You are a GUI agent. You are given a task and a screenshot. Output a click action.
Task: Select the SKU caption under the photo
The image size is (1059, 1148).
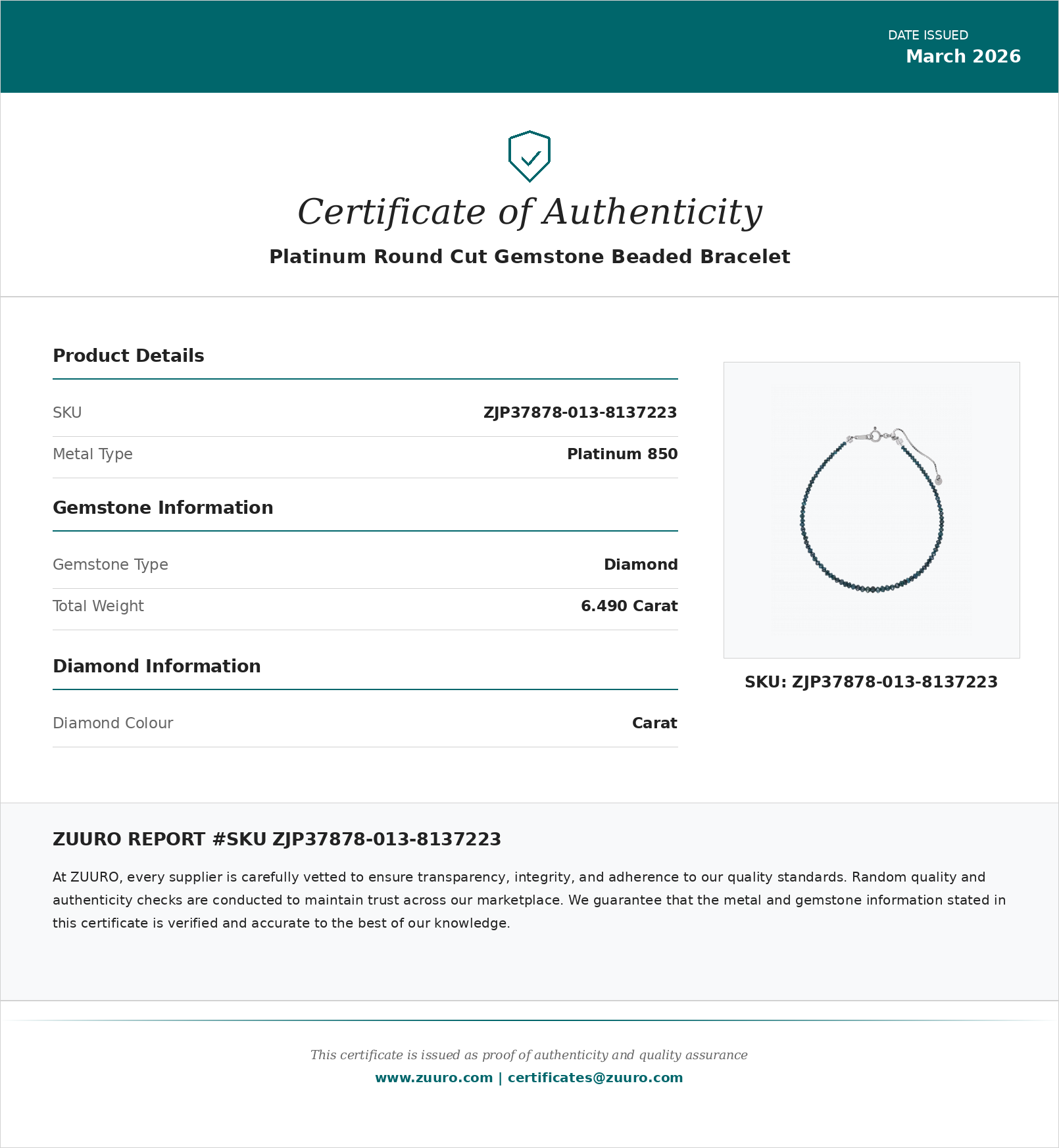coord(871,682)
